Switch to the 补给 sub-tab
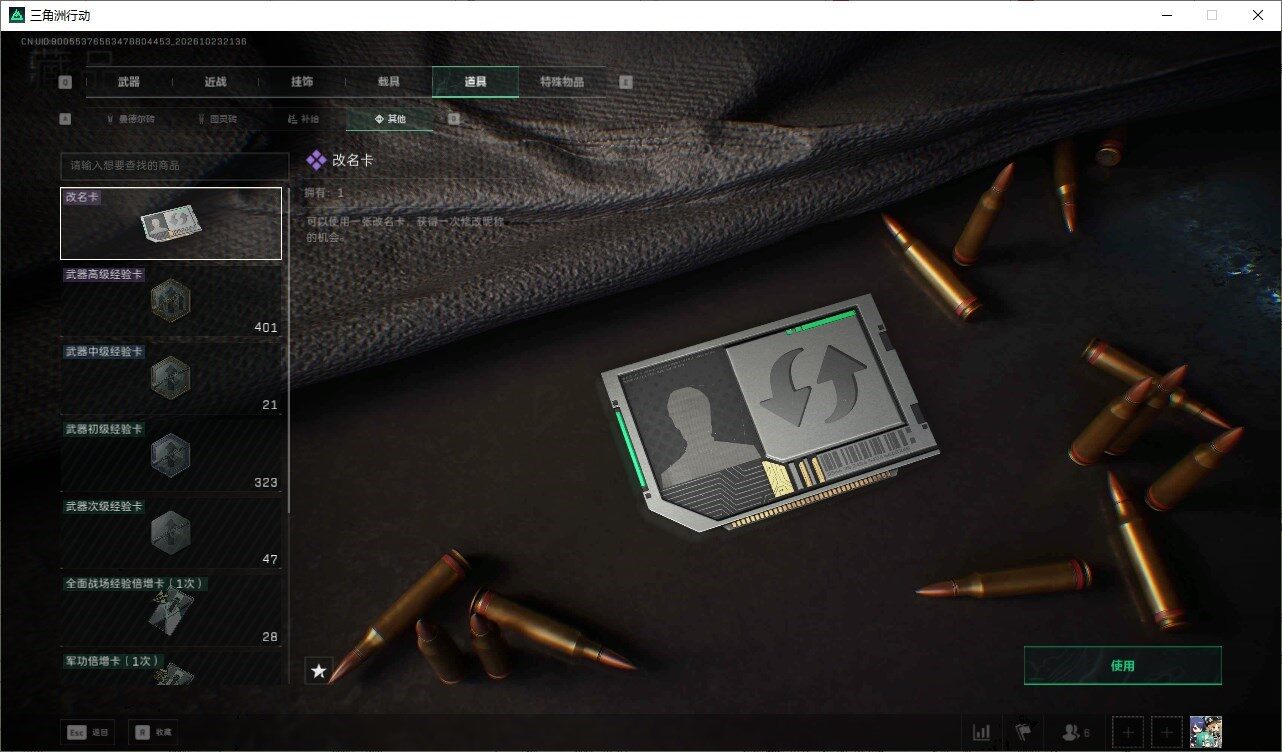Screen dimensions: 1282x752 click(x=303, y=119)
